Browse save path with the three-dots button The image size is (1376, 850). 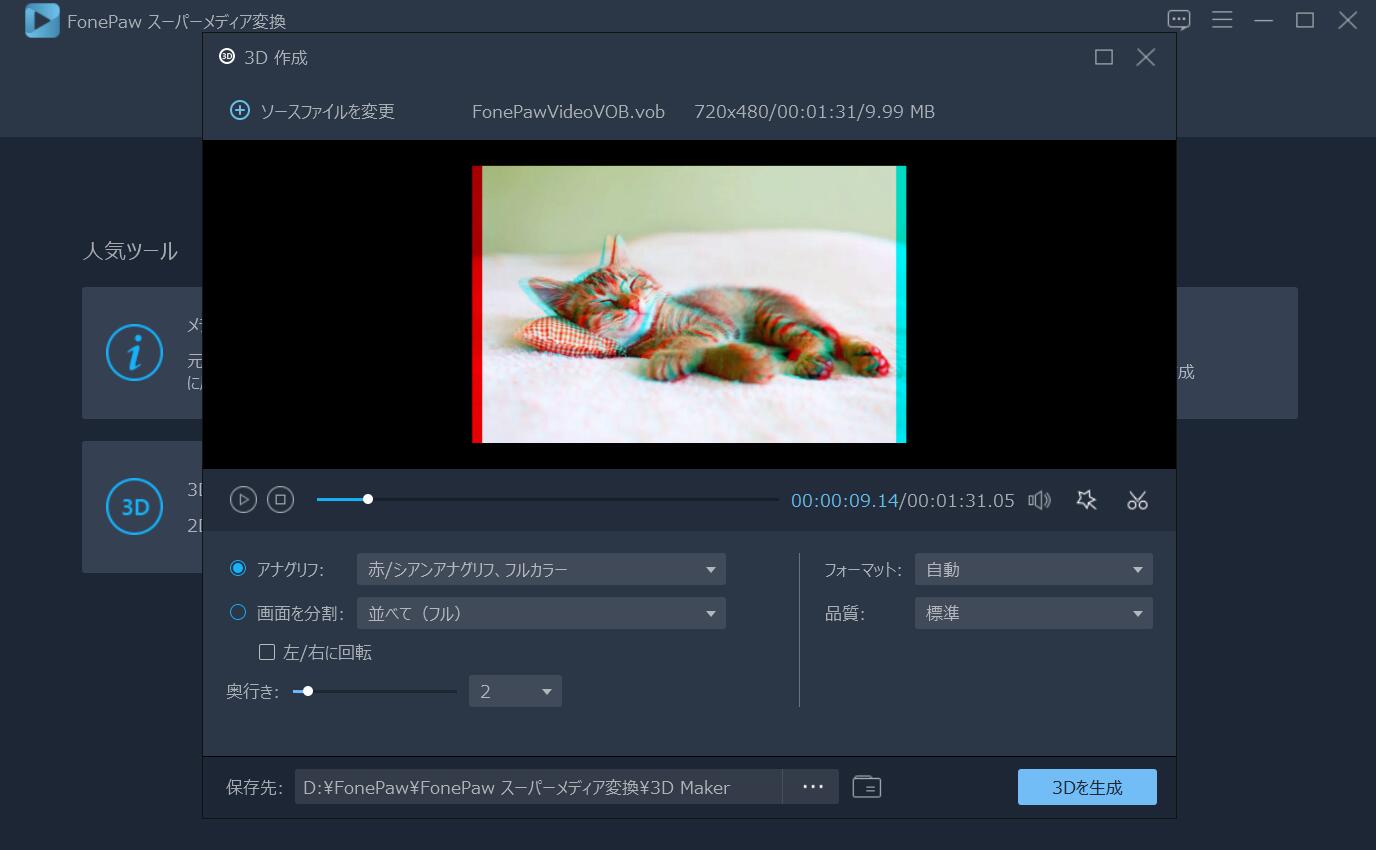pos(811,787)
